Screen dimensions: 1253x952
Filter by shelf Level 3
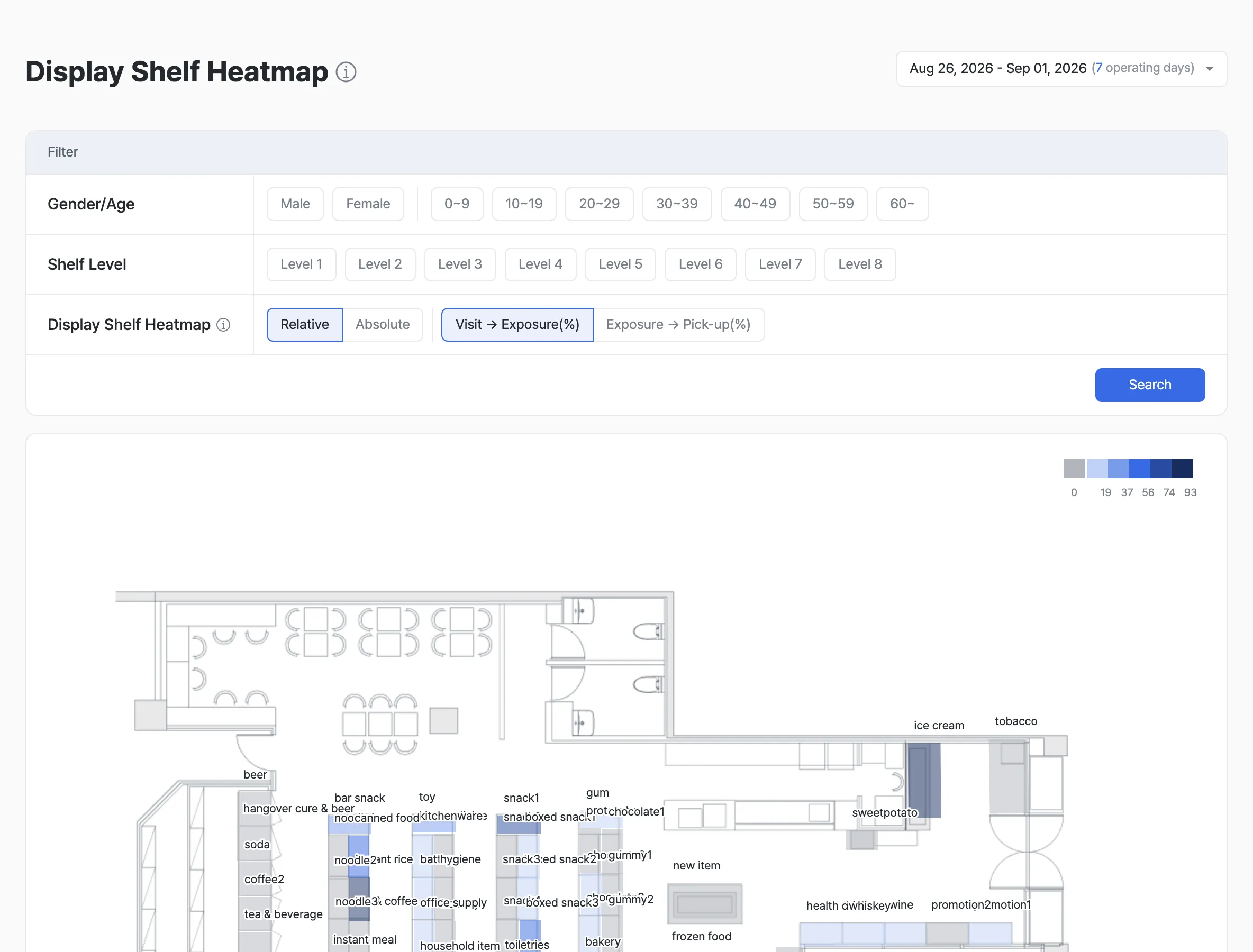460,264
